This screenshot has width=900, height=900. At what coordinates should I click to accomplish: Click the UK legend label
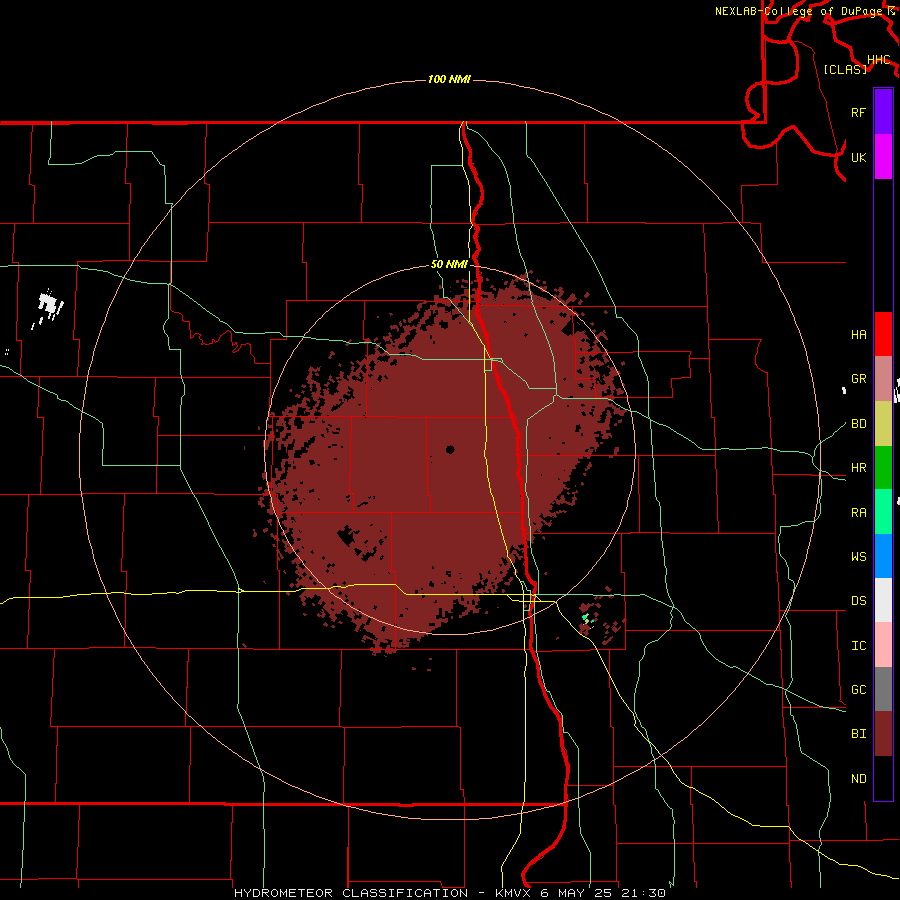coord(859,157)
